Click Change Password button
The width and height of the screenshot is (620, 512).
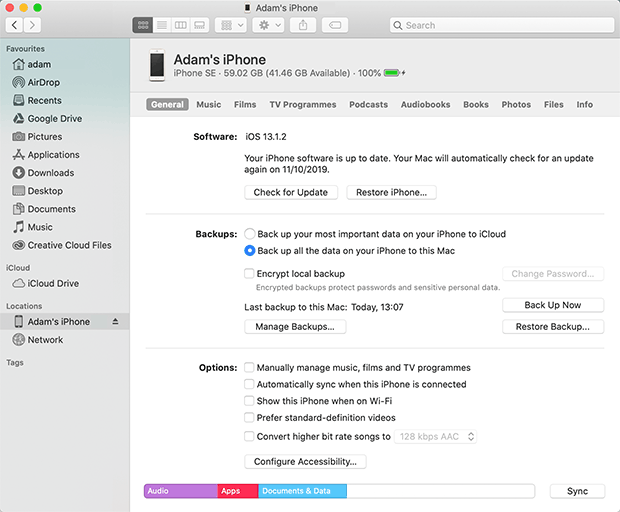pos(553,274)
